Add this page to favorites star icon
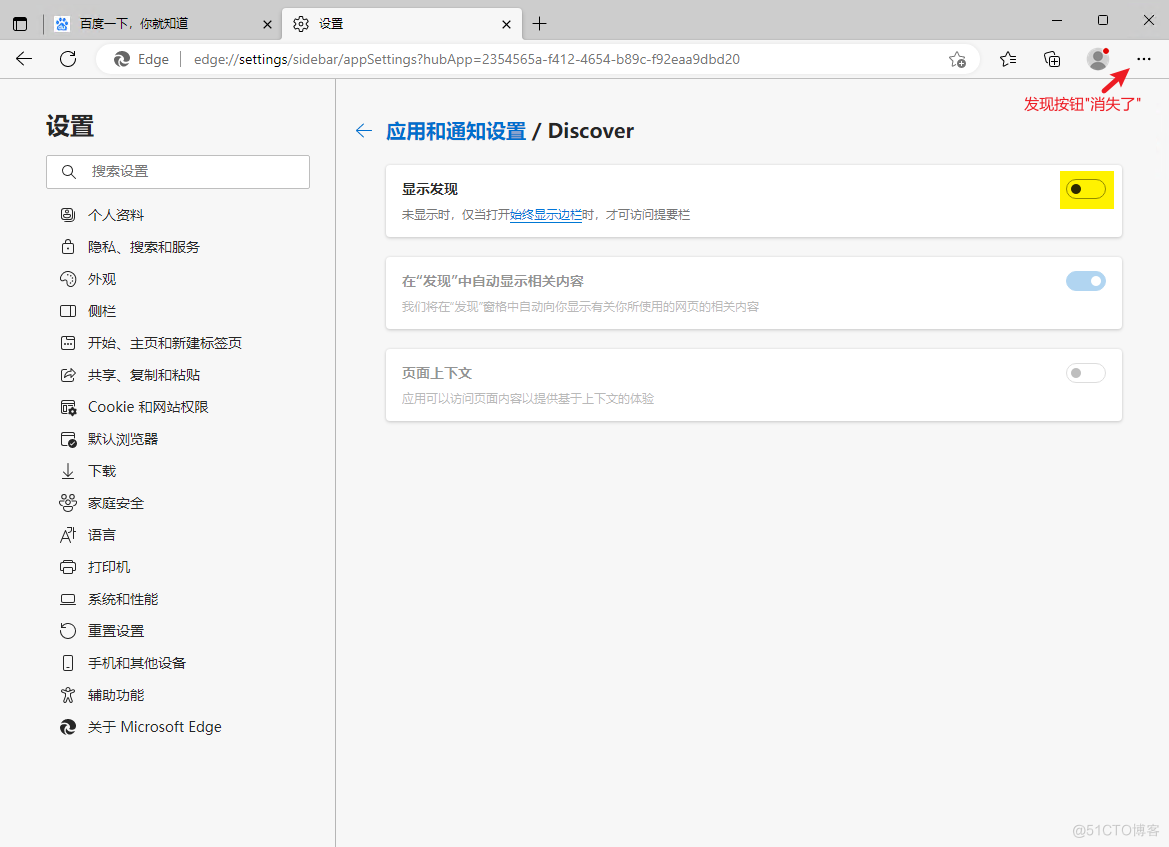 (957, 59)
